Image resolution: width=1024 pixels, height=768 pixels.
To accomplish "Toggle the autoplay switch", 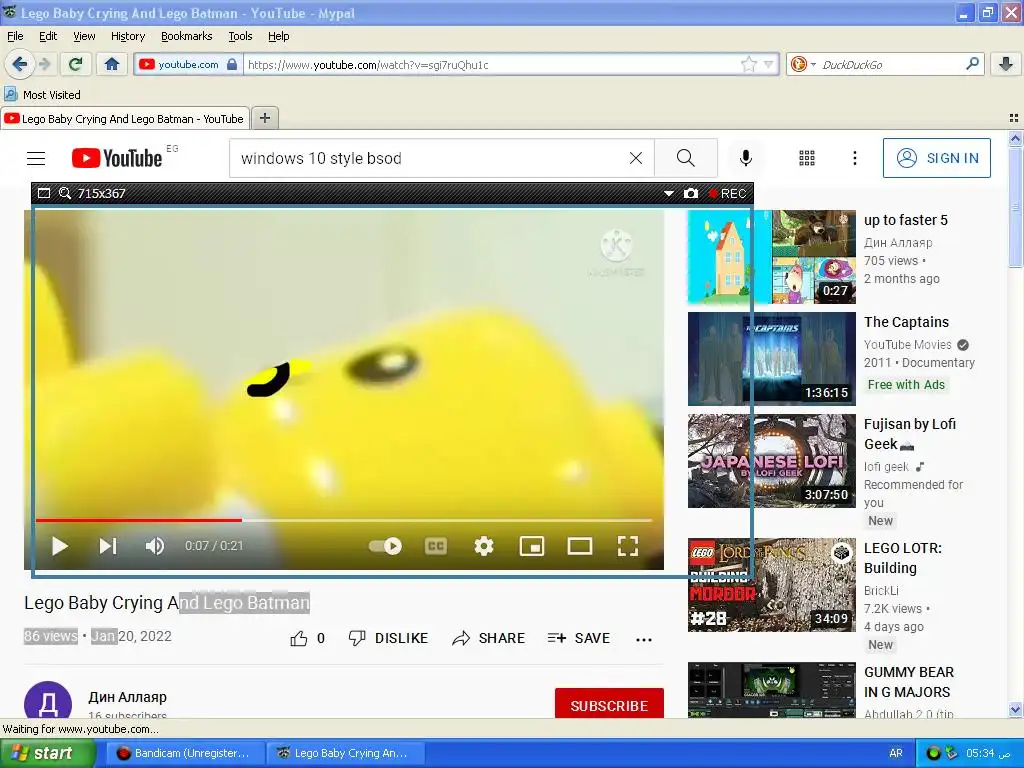I will [385, 546].
